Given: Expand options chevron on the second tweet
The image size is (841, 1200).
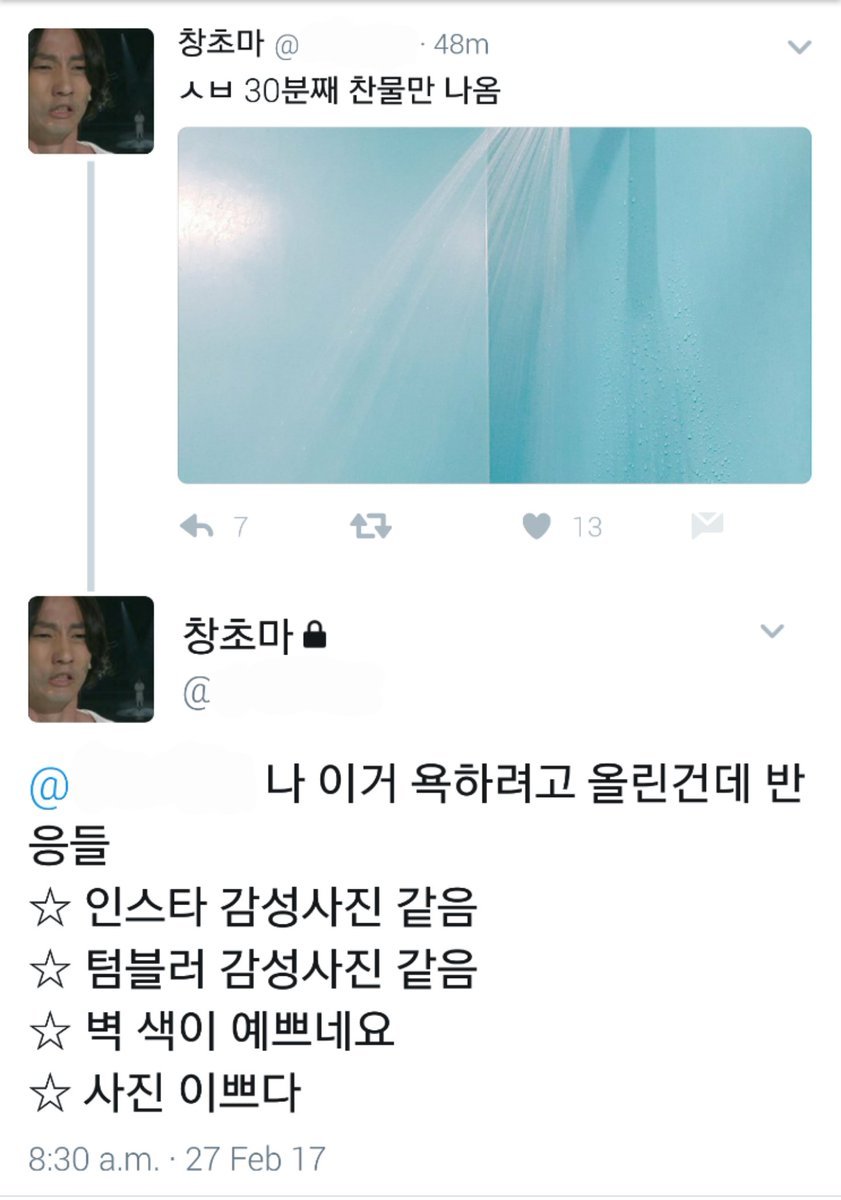Looking at the screenshot, I should [771, 631].
